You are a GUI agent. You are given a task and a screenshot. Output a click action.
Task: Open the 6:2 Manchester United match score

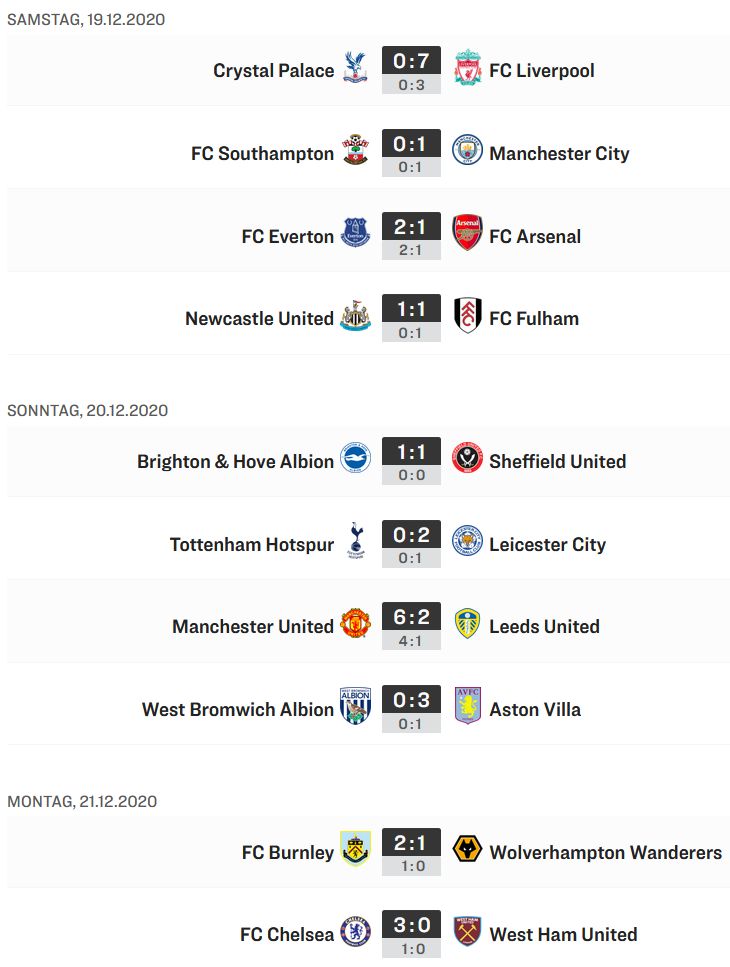pos(411,625)
